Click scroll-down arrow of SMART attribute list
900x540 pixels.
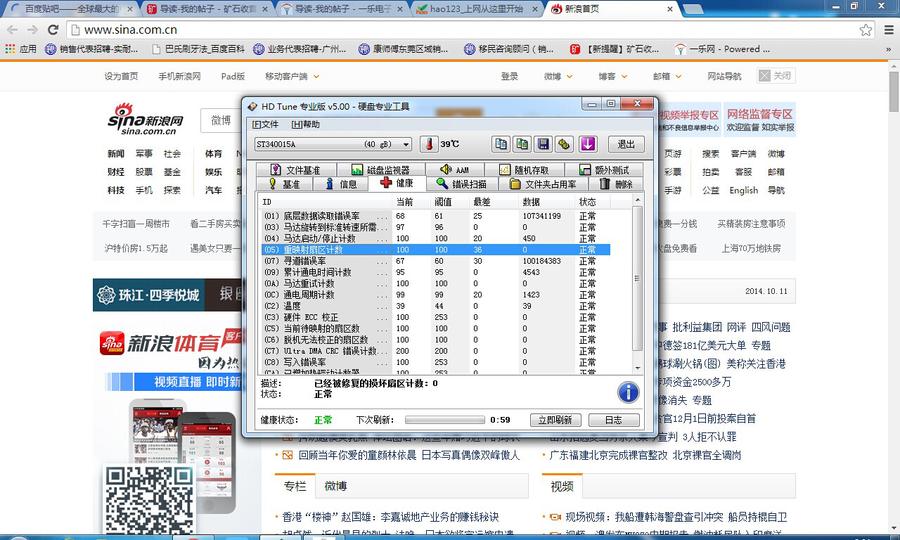637,368
